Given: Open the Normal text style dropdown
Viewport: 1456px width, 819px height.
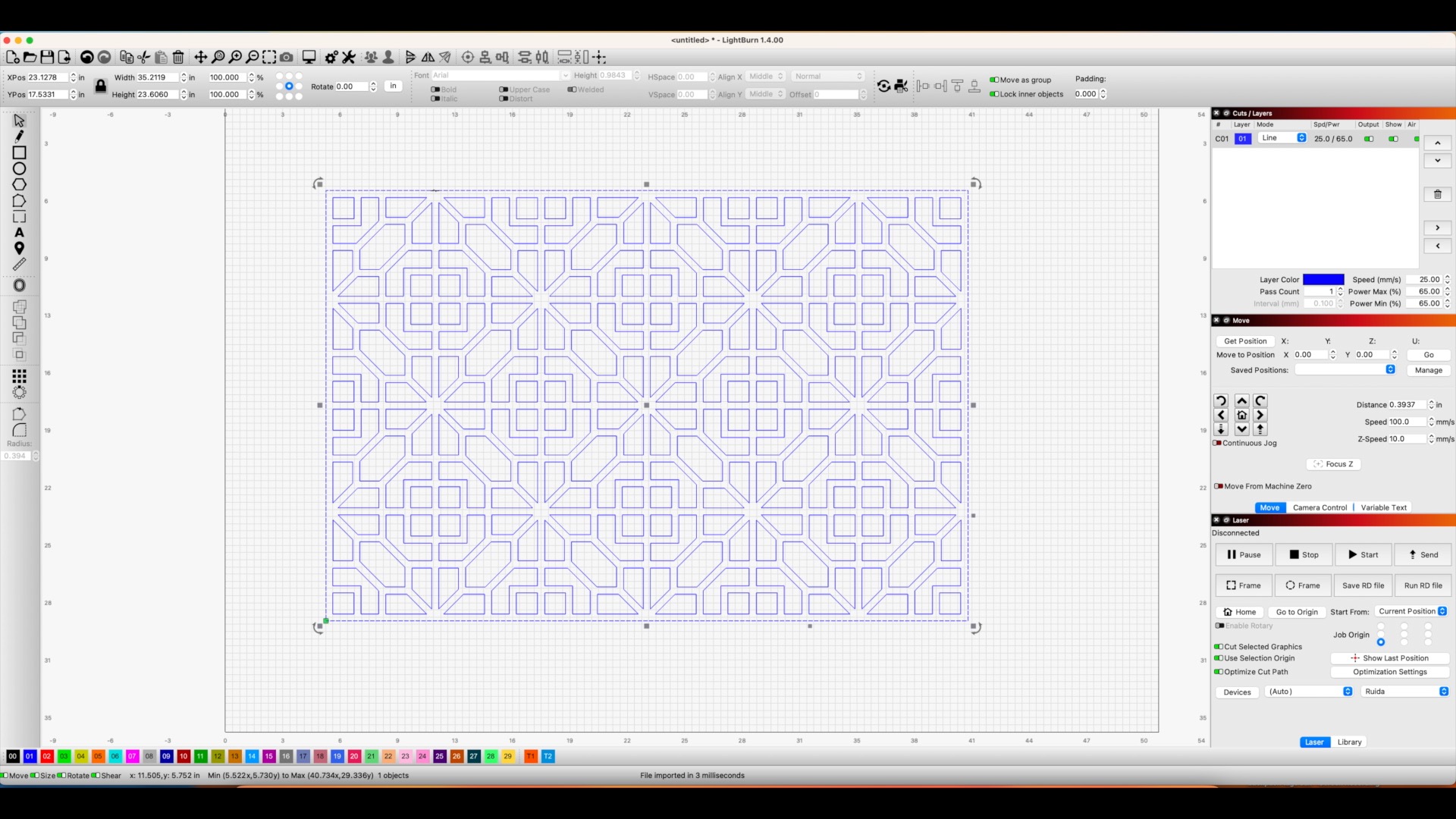Looking at the screenshot, I should (x=828, y=77).
